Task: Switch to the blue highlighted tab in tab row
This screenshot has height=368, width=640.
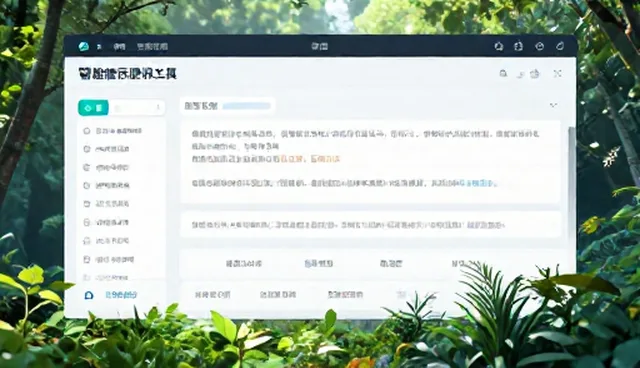Action: (x=318, y=264)
